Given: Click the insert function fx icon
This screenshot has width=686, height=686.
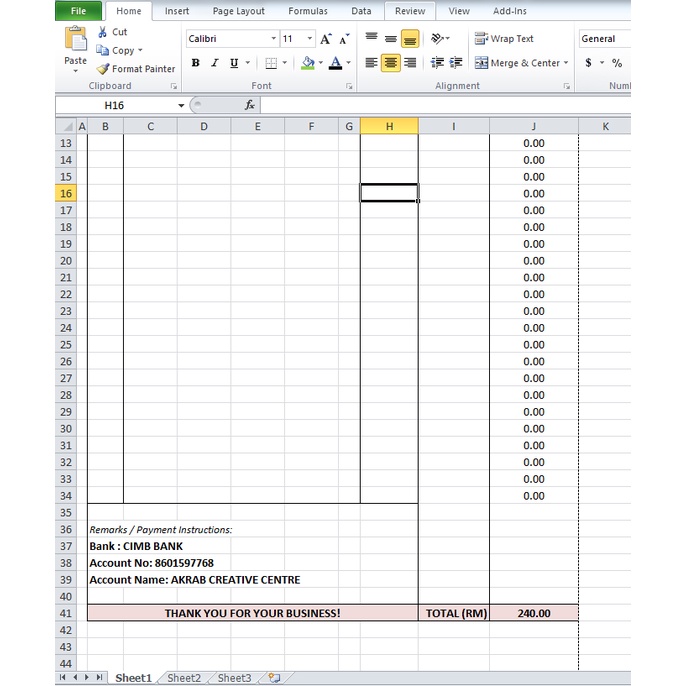Looking at the screenshot, I should tap(249, 105).
